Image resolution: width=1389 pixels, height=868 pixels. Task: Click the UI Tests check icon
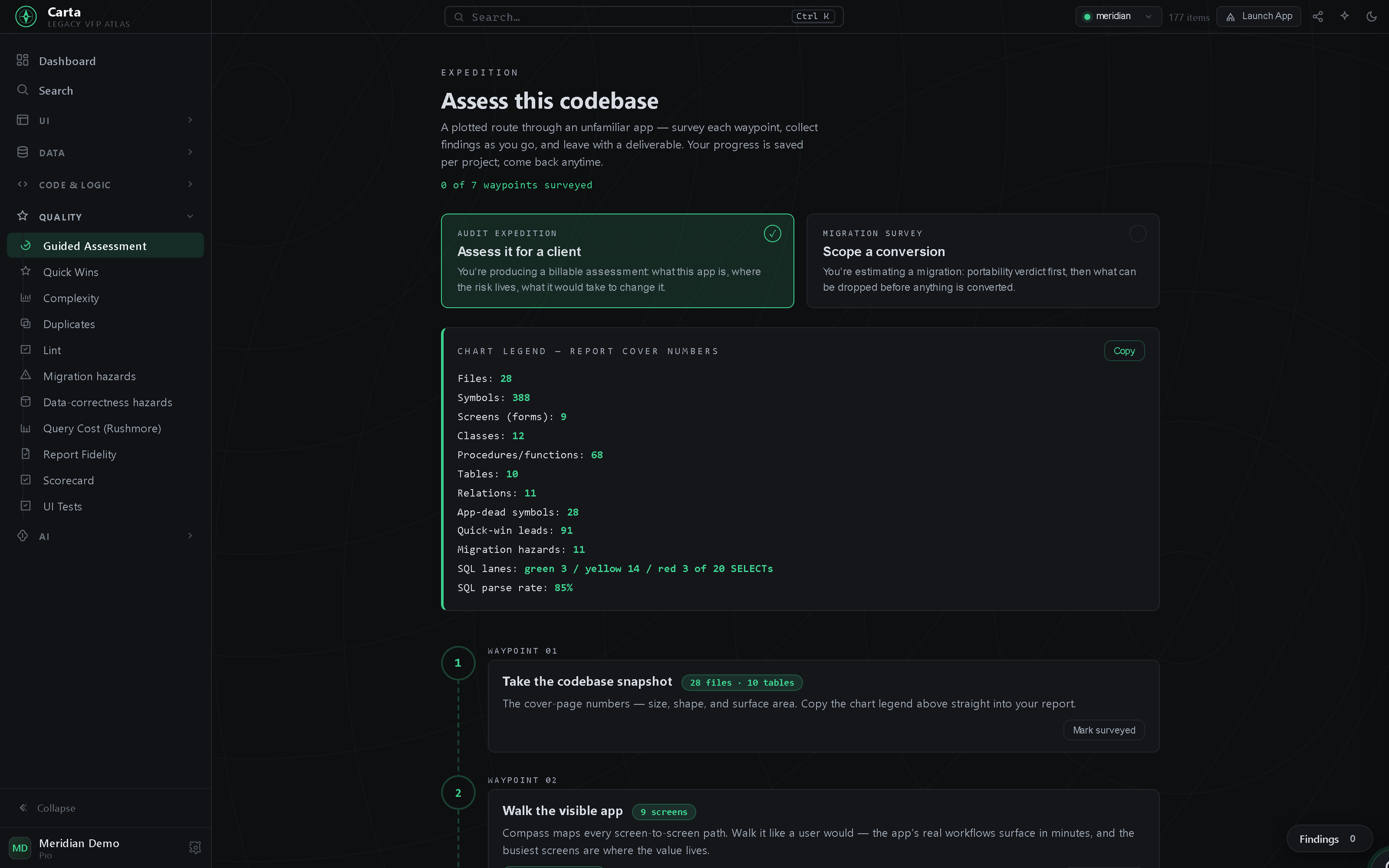[26, 506]
